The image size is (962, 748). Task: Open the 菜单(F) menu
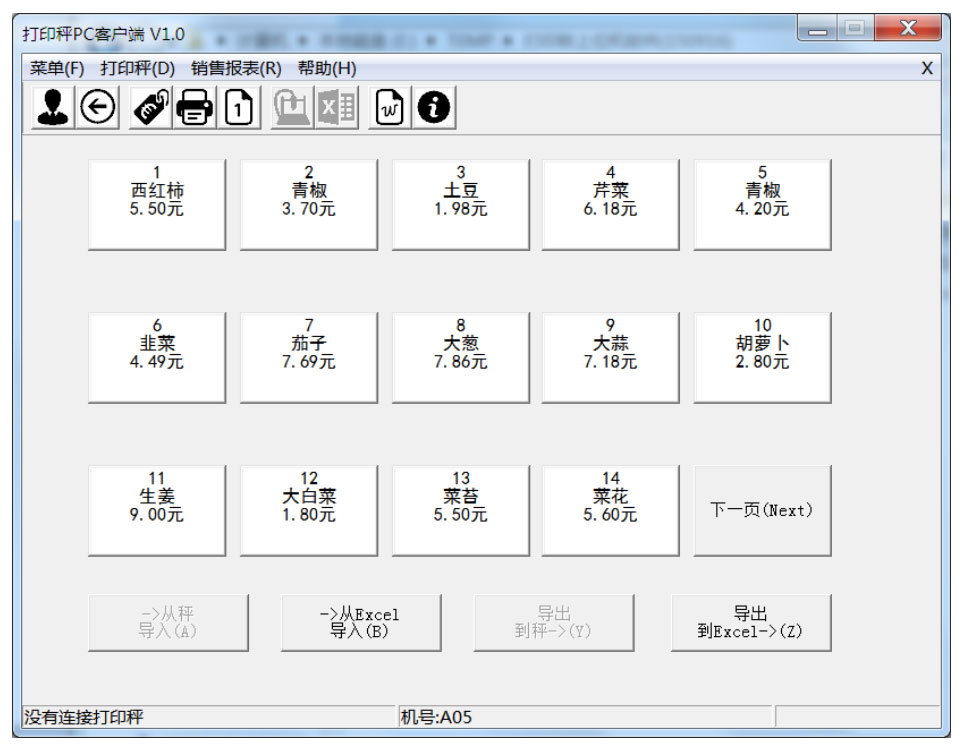click(x=57, y=68)
